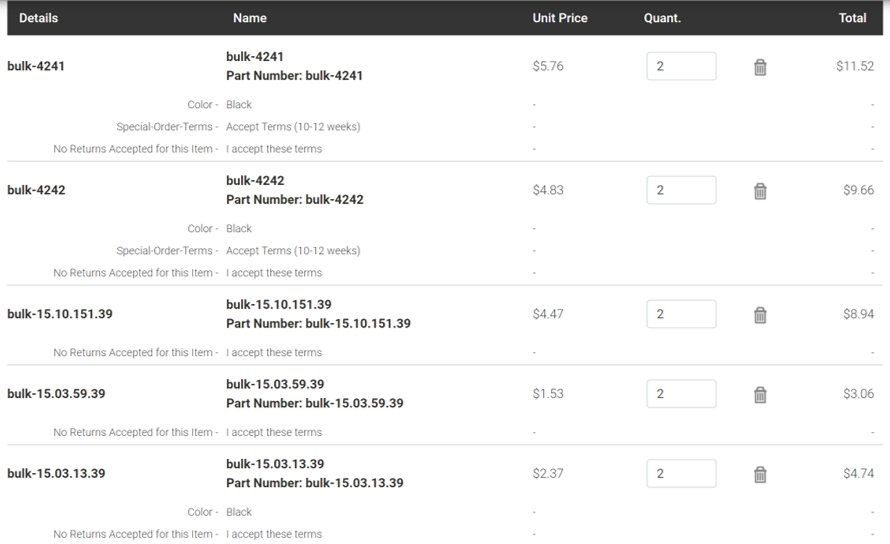890x544 pixels.
Task: Click the Unit Price column header
Action: (x=560, y=18)
